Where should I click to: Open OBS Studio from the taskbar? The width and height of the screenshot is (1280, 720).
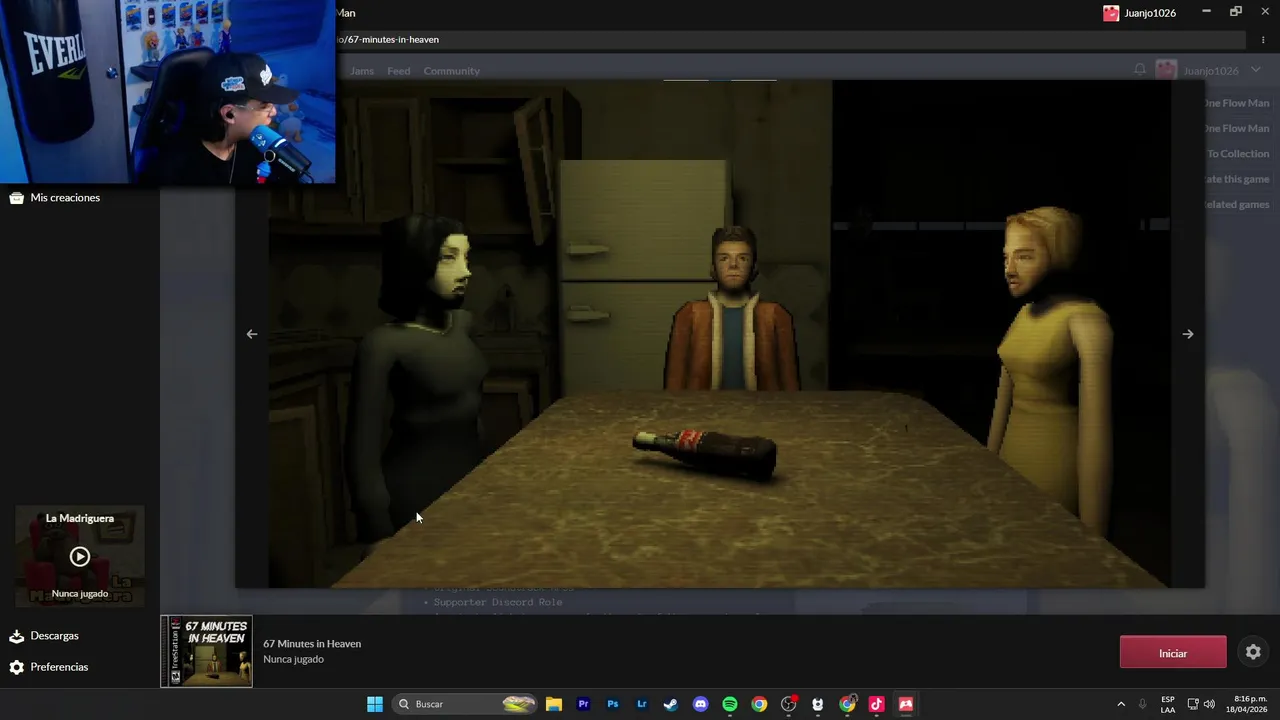click(x=789, y=704)
